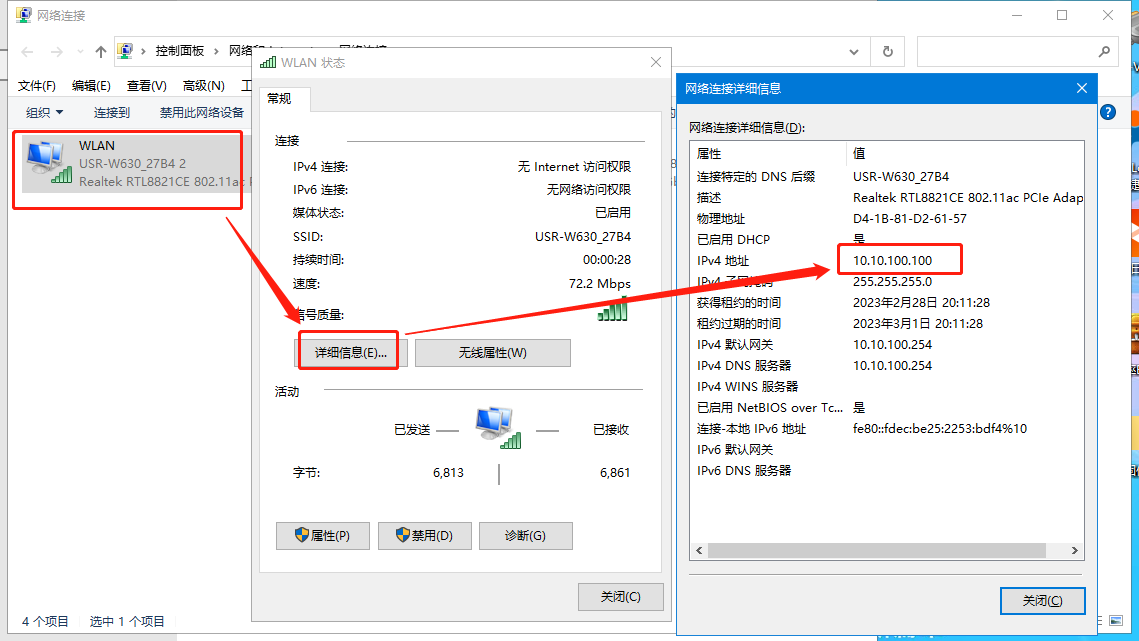The height and width of the screenshot is (641, 1139).
Task: Open the 文件(F) menu
Action: point(37,86)
